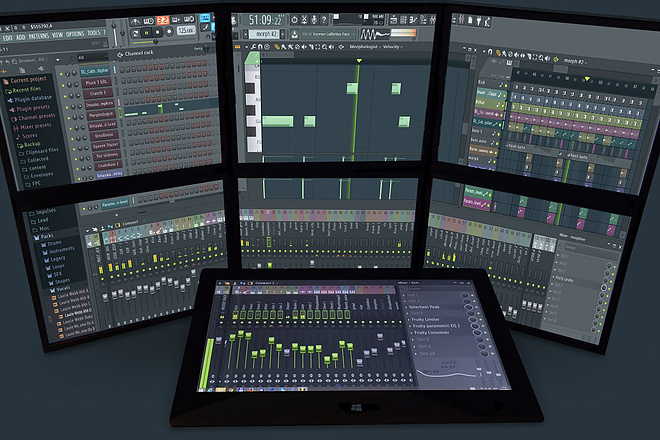
Task: Open the piano roll menu arrow beside the wrench icon
Action: [x=246, y=47]
